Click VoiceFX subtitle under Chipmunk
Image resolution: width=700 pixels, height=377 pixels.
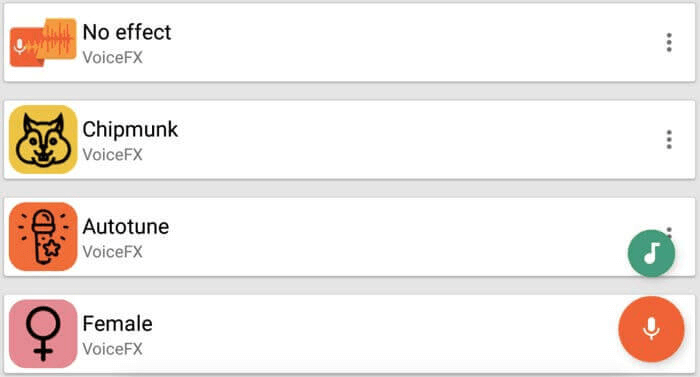click(x=112, y=155)
